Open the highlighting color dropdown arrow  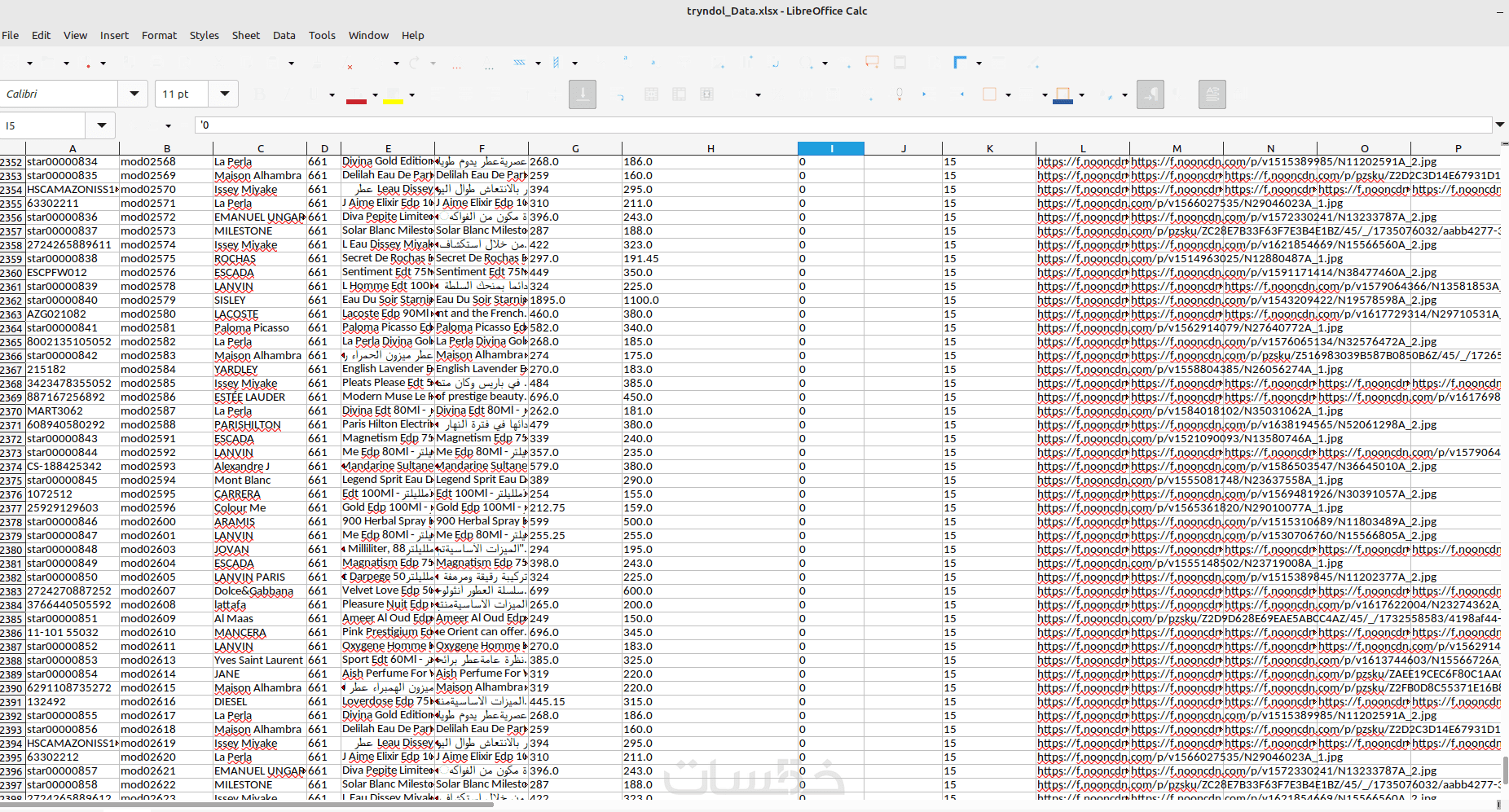(x=411, y=94)
